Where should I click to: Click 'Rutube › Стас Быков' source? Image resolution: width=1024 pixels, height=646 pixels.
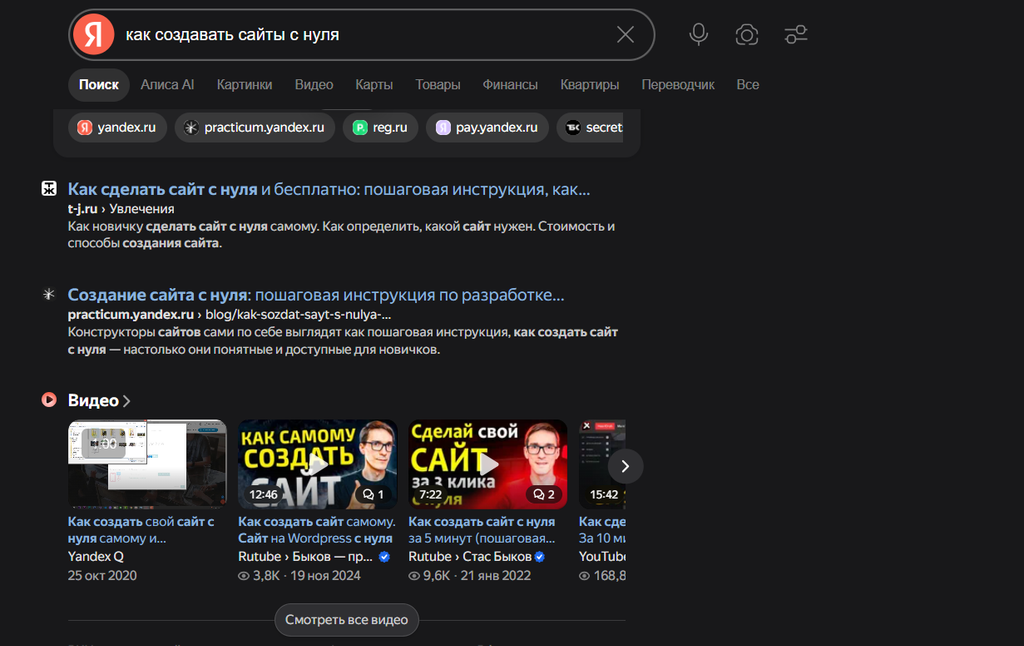click(x=470, y=557)
